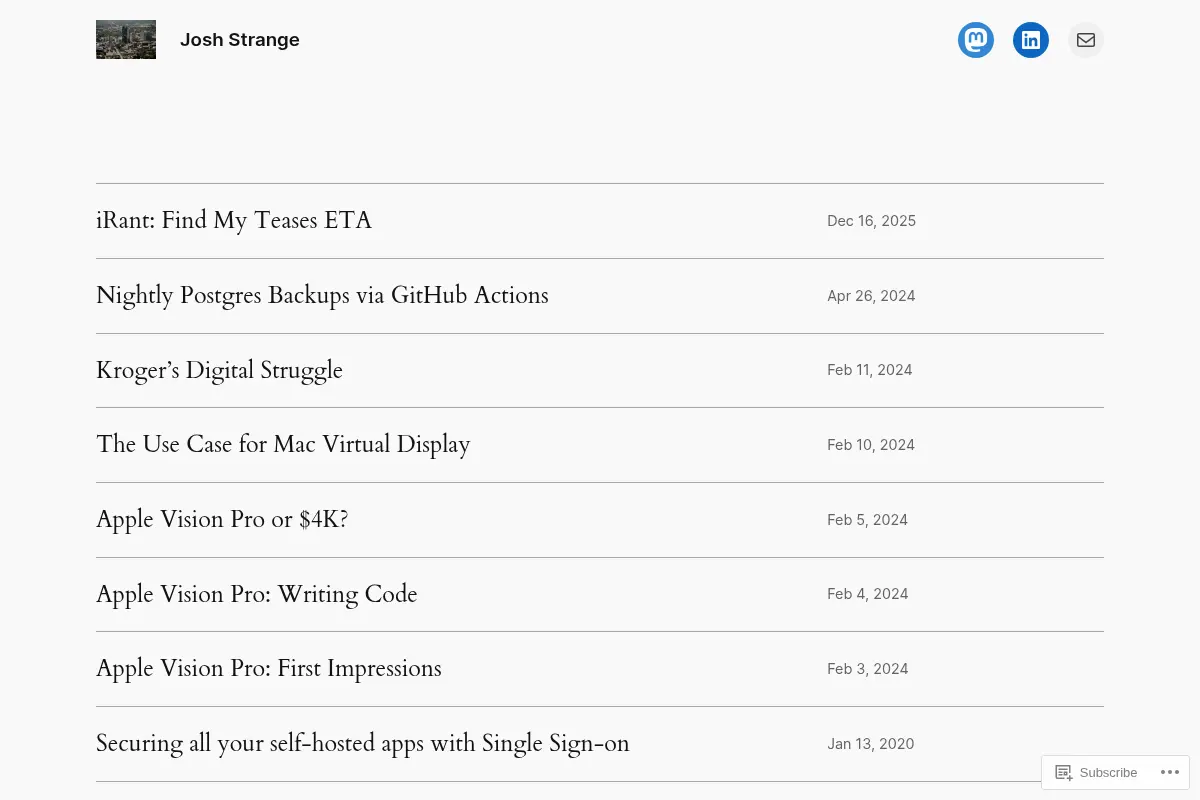Click the site logo city thumbnail
The image size is (1200, 800).
[126, 40]
